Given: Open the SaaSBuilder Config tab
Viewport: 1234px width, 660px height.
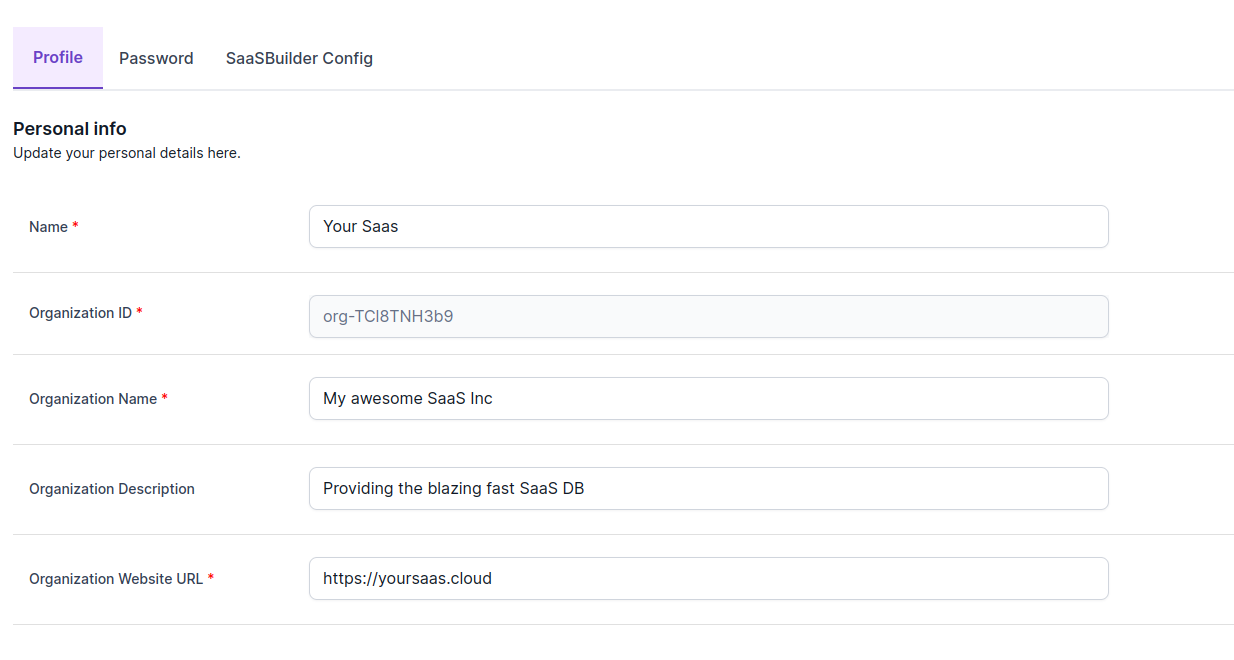Looking at the screenshot, I should 299,58.
